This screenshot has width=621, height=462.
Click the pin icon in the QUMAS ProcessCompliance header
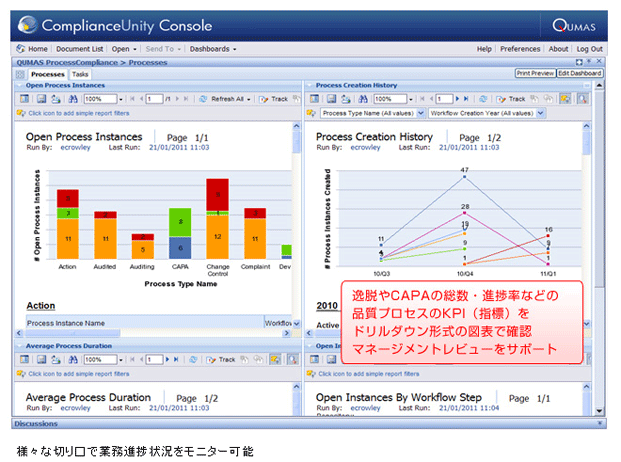(589, 62)
